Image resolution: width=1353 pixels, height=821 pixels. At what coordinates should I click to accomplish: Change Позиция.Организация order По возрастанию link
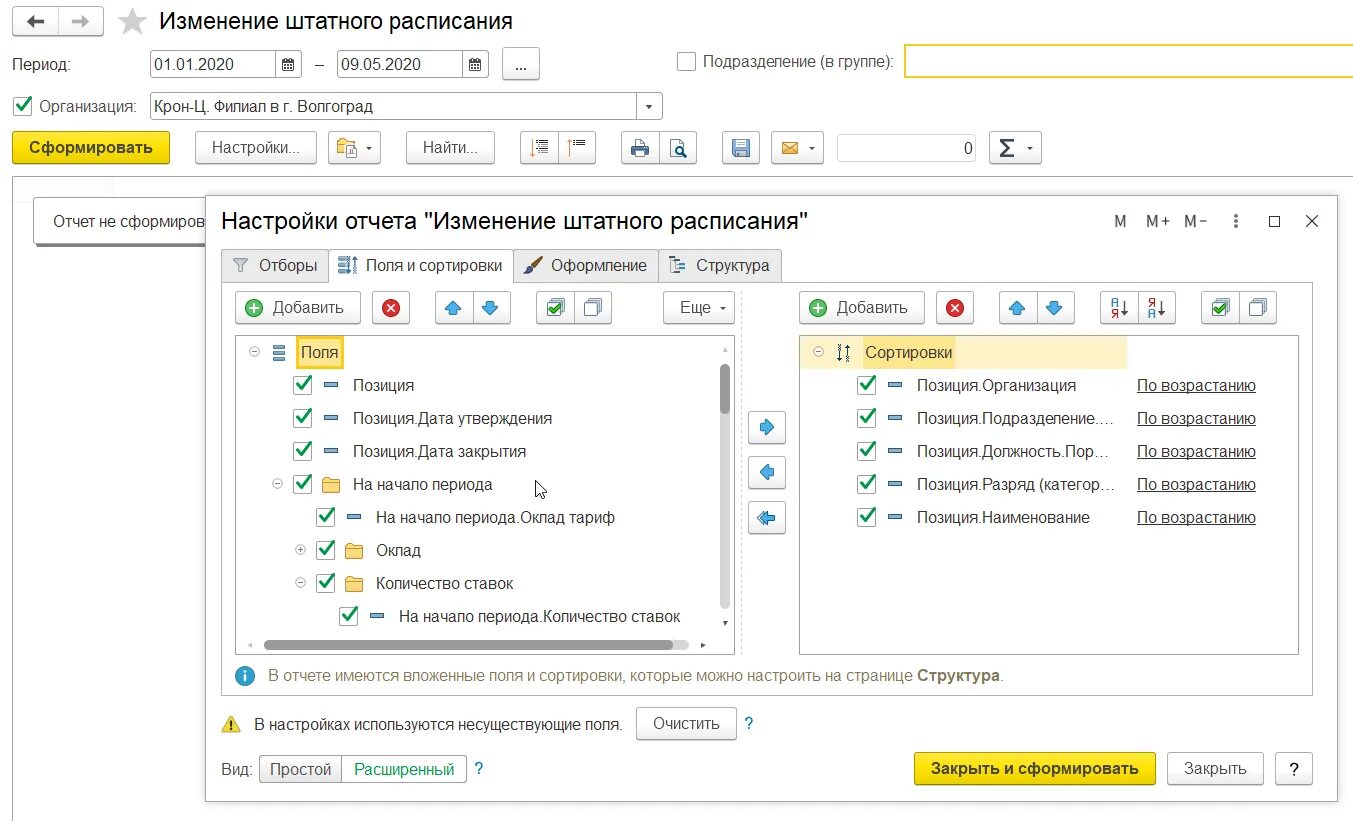coord(1196,385)
